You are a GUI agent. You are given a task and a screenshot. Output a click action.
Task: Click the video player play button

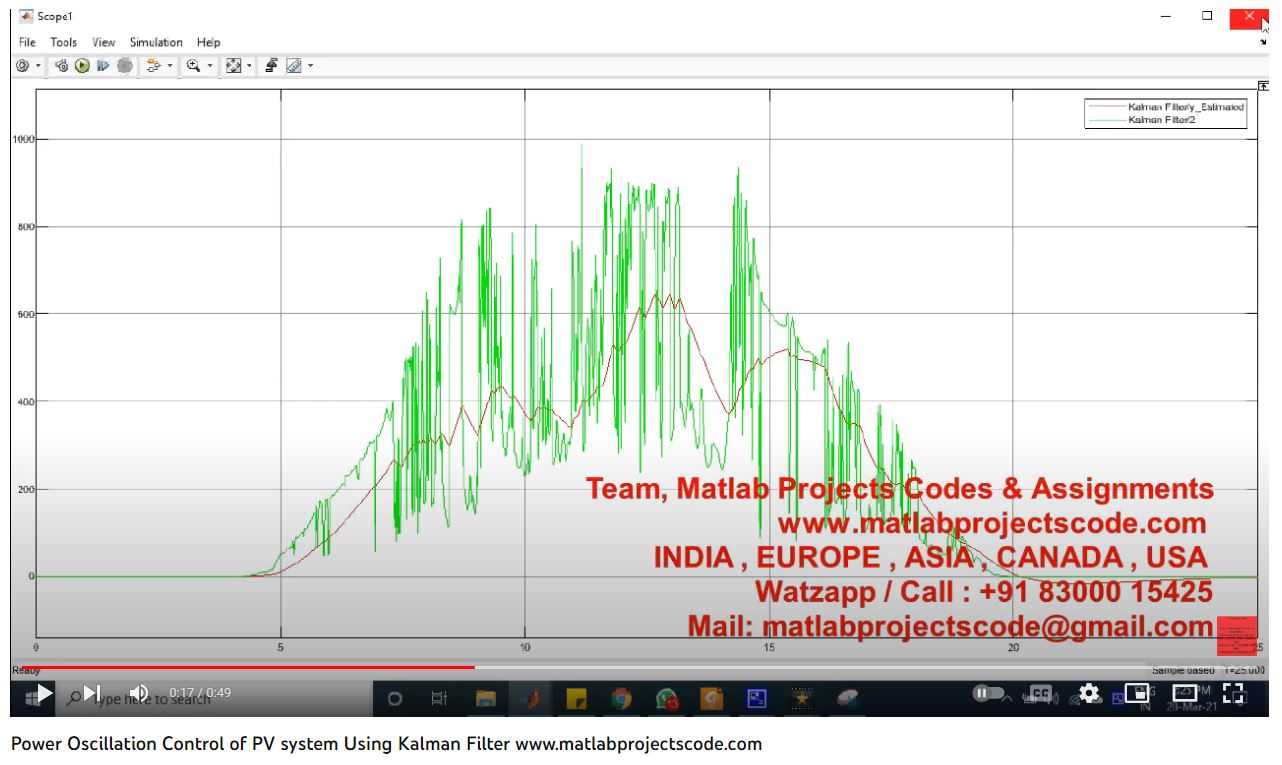(x=44, y=692)
